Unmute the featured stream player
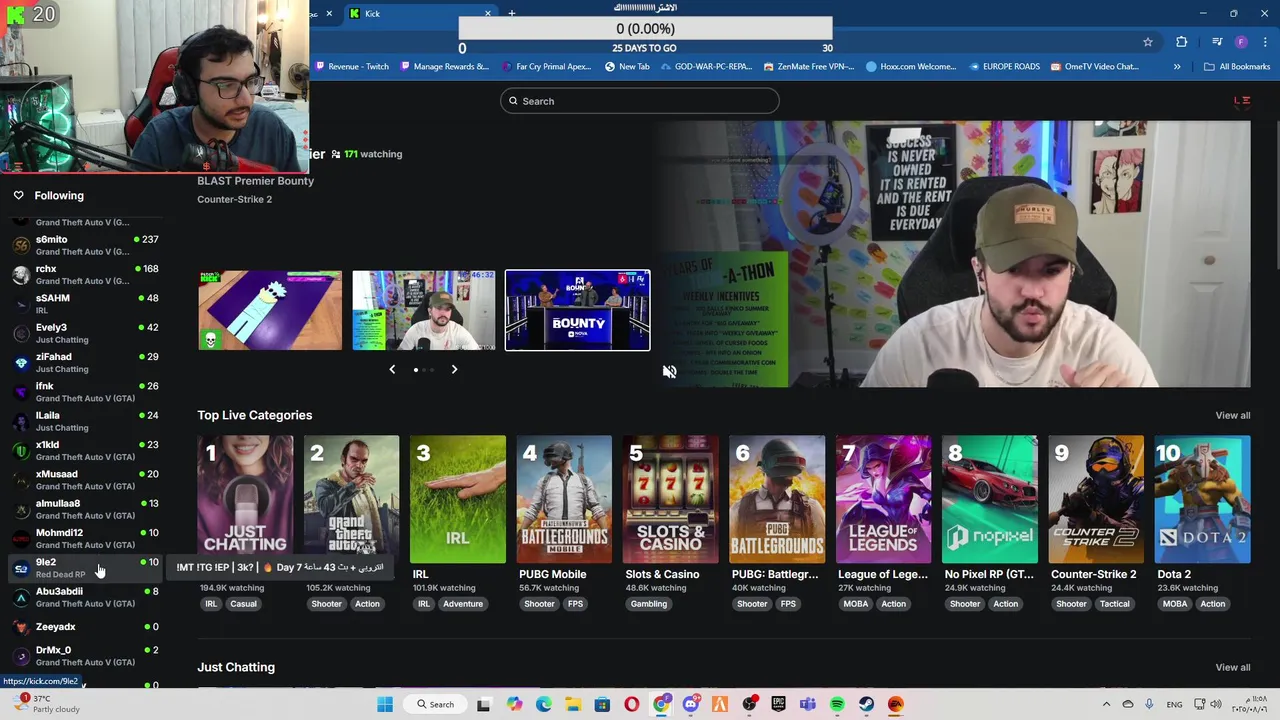 click(669, 371)
